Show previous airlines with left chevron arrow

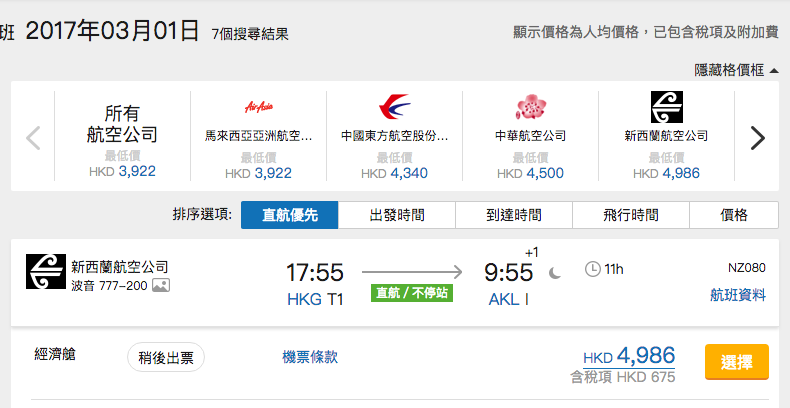click(33, 138)
